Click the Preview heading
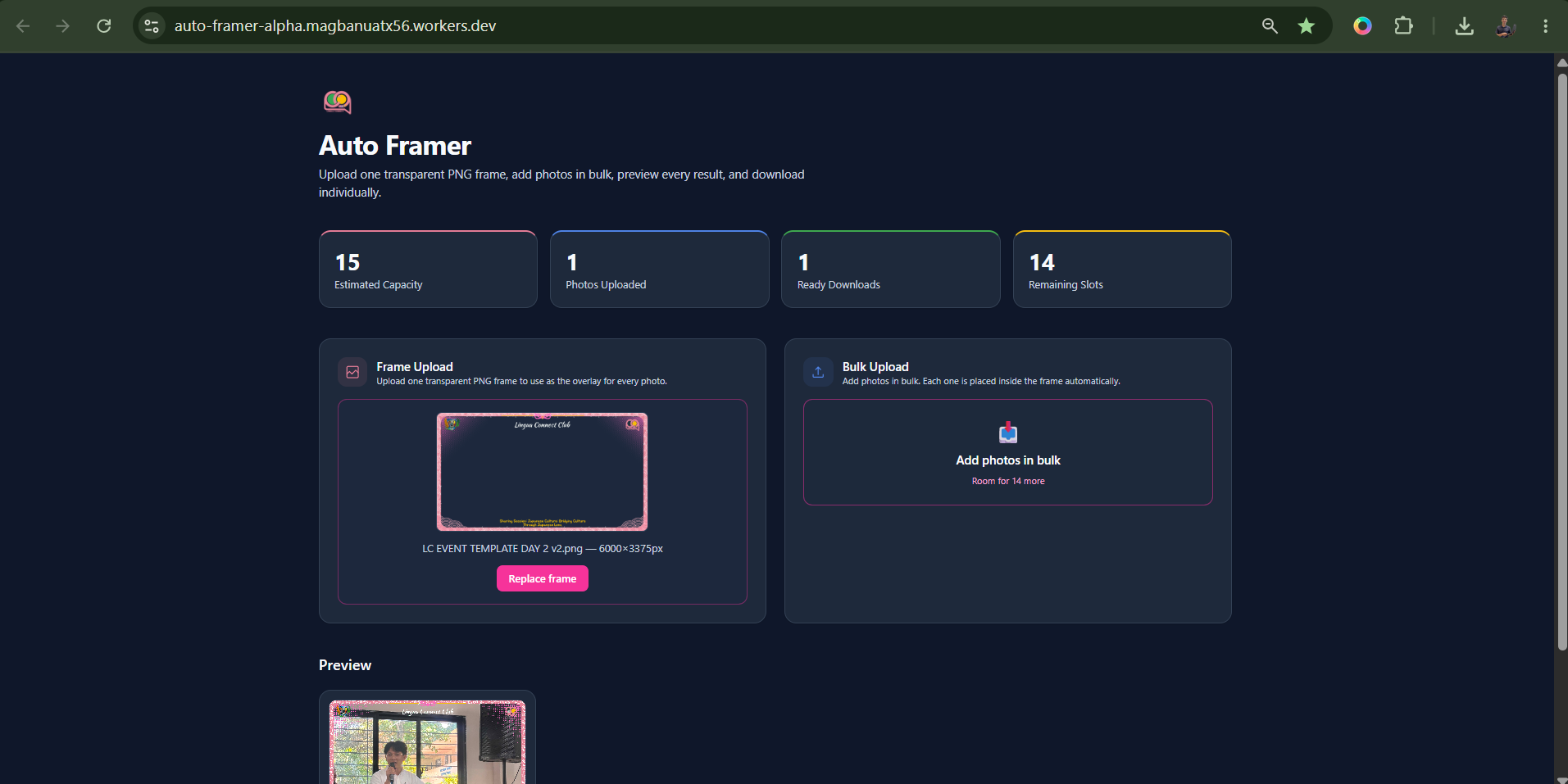The width and height of the screenshot is (1568, 784). tap(345, 665)
